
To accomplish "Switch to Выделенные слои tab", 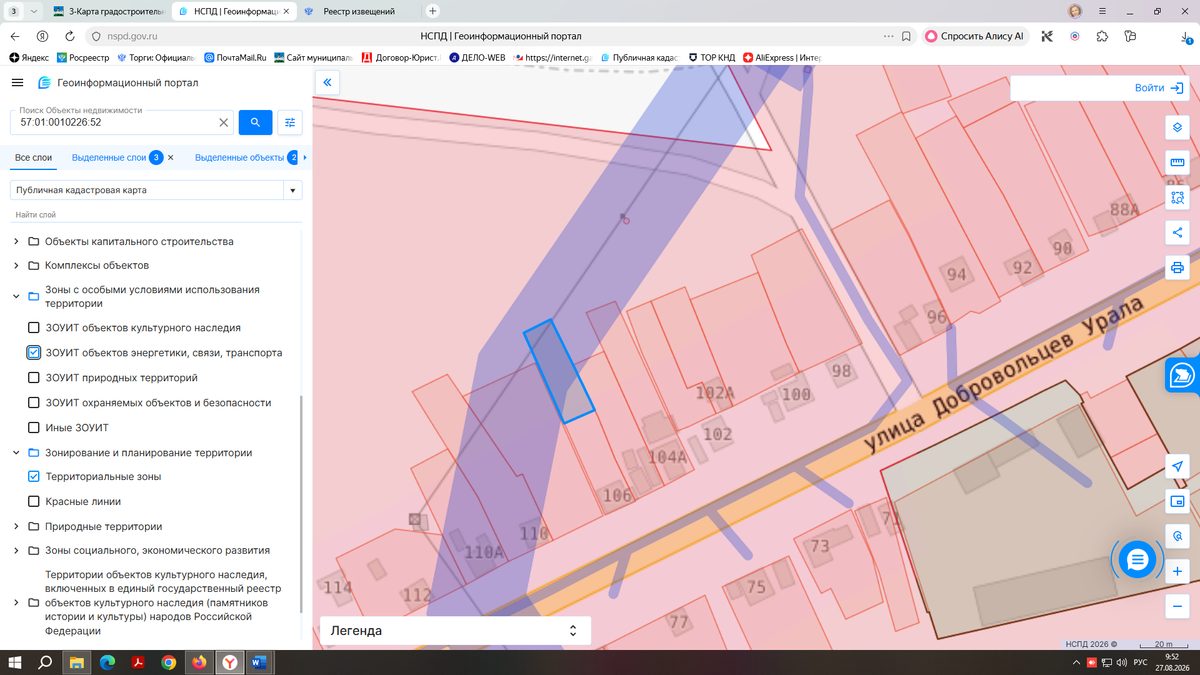I will click(109, 158).
